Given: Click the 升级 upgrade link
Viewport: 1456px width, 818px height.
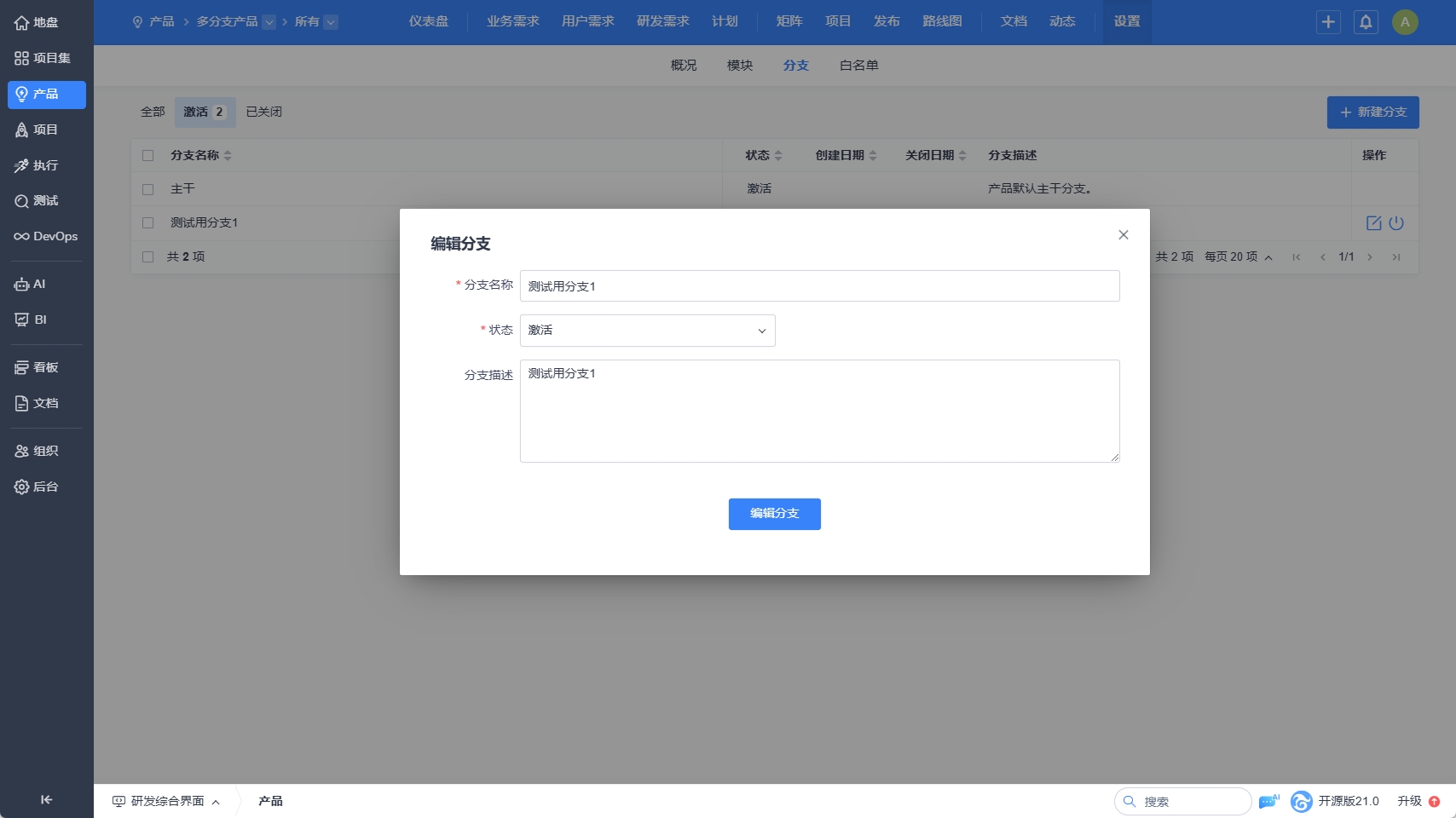Looking at the screenshot, I should 1418,801.
